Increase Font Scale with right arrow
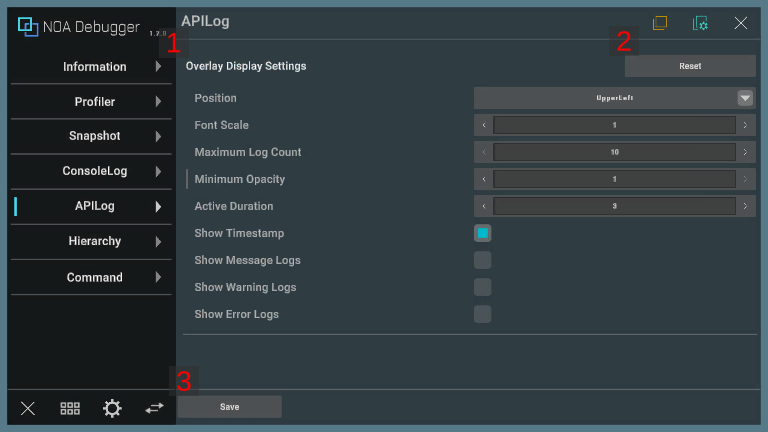The height and width of the screenshot is (432, 768). (745, 125)
